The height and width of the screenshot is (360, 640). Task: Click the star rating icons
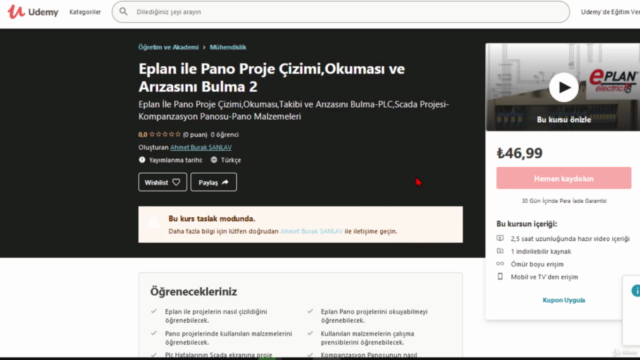pyautogui.click(x=165, y=134)
